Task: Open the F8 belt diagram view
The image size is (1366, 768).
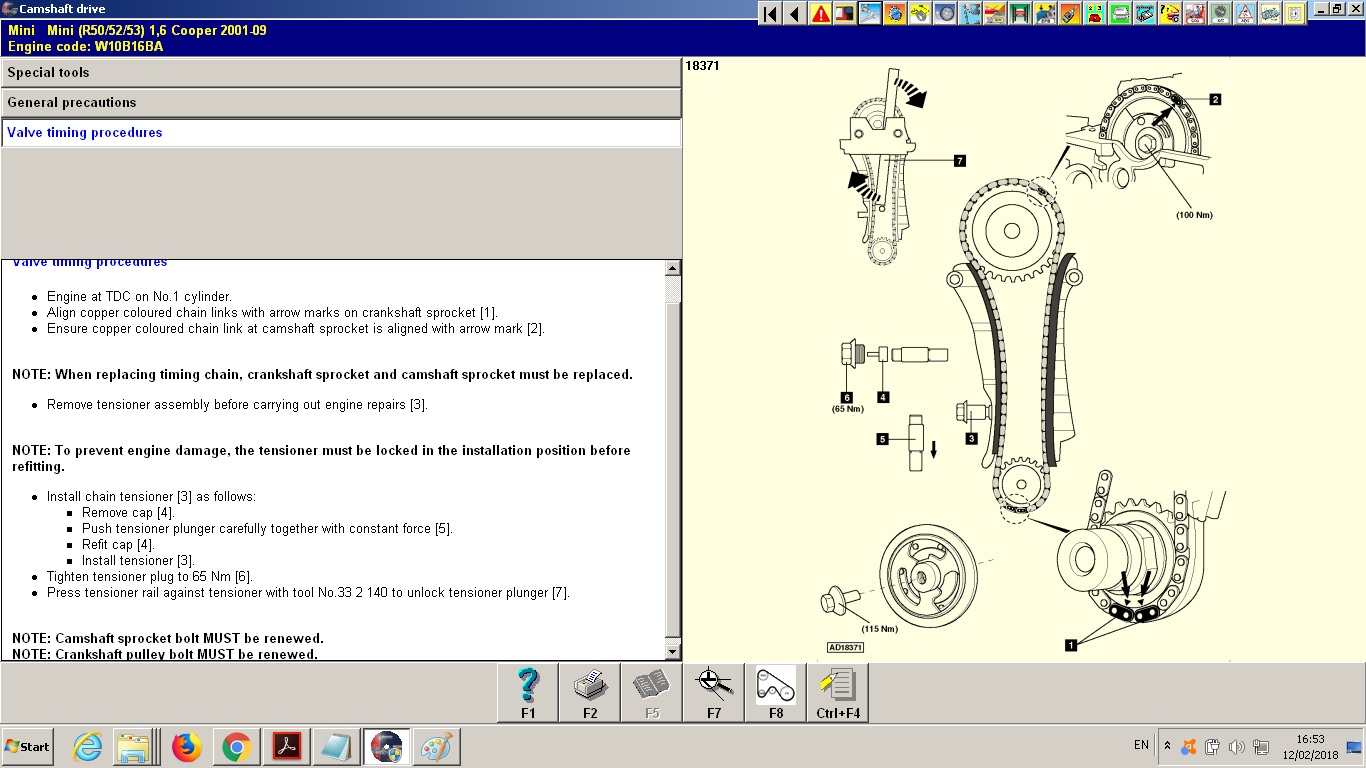Action: [x=776, y=692]
